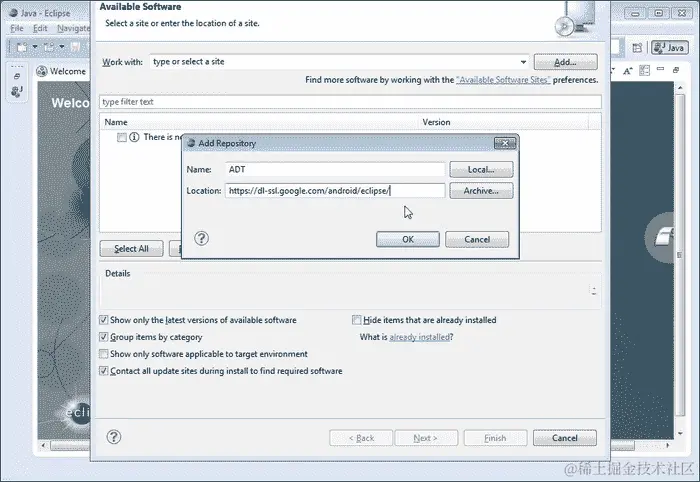Click the Restore view icon in left trim
This screenshot has height=482, width=700.
click(17, 76)
